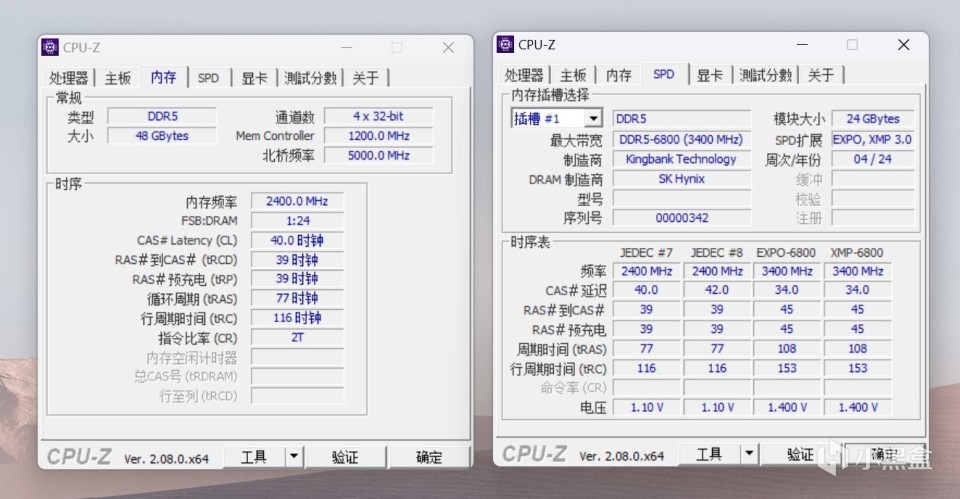The image size is (960, 499).
Task: Click 验证 button in right CPU-Z window
Action: 800,454
